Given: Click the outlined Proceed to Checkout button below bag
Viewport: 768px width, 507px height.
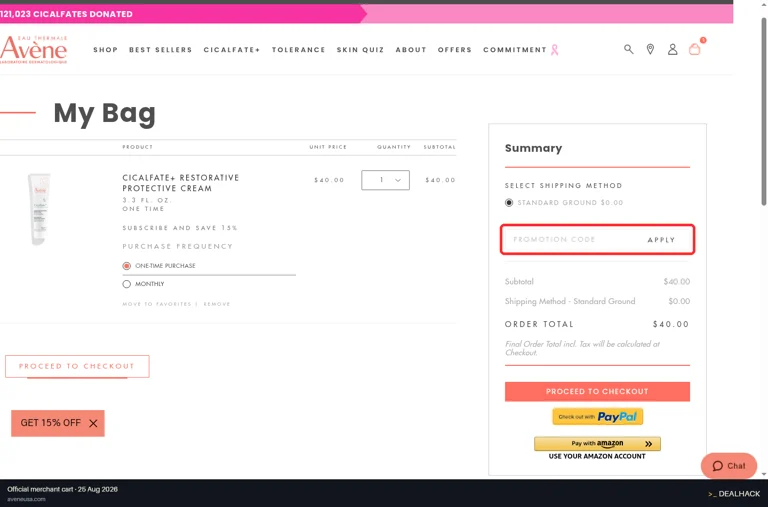Looking at the screenshot, I should point(77,366).
